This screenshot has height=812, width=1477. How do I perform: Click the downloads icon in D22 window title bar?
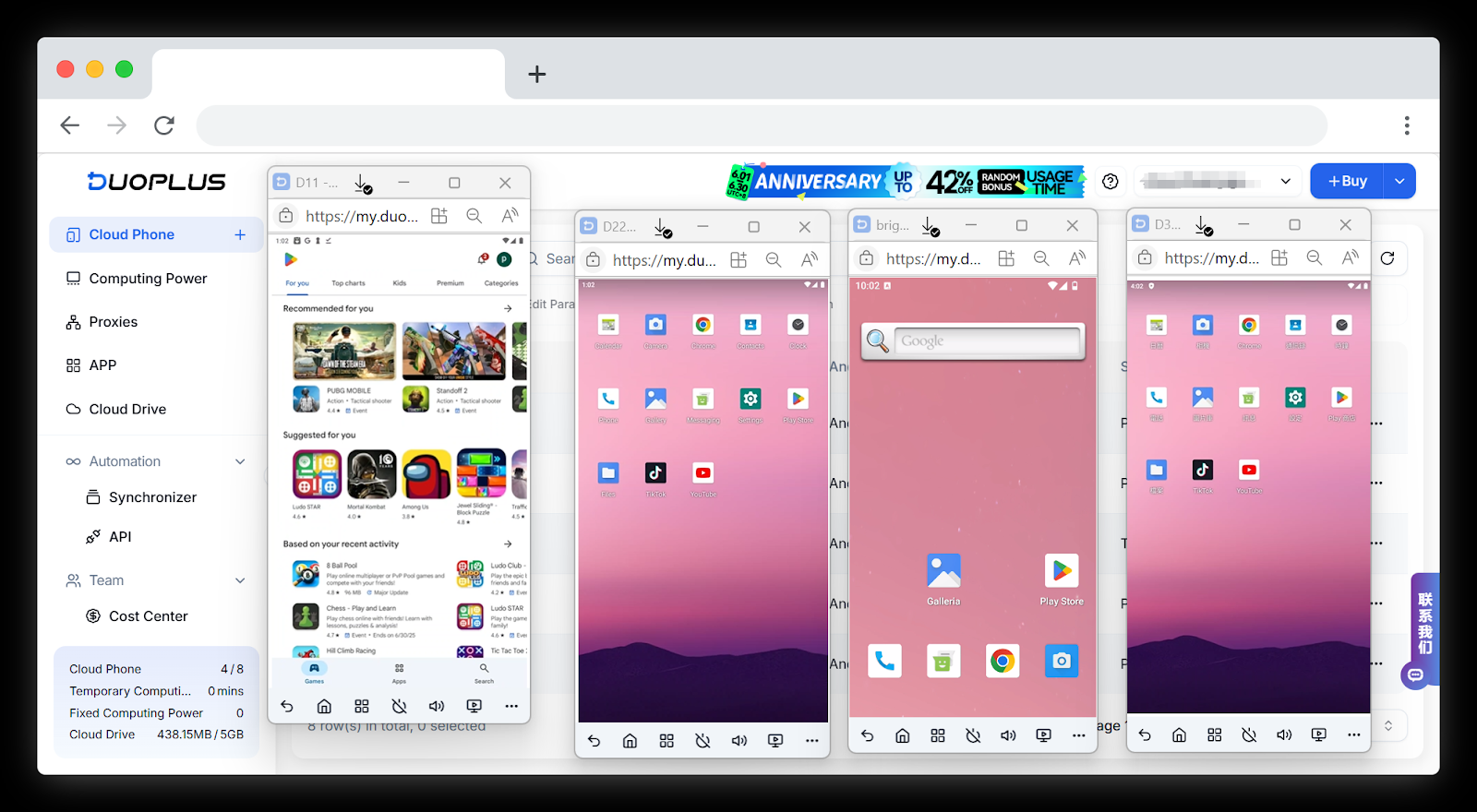(663, 227)
